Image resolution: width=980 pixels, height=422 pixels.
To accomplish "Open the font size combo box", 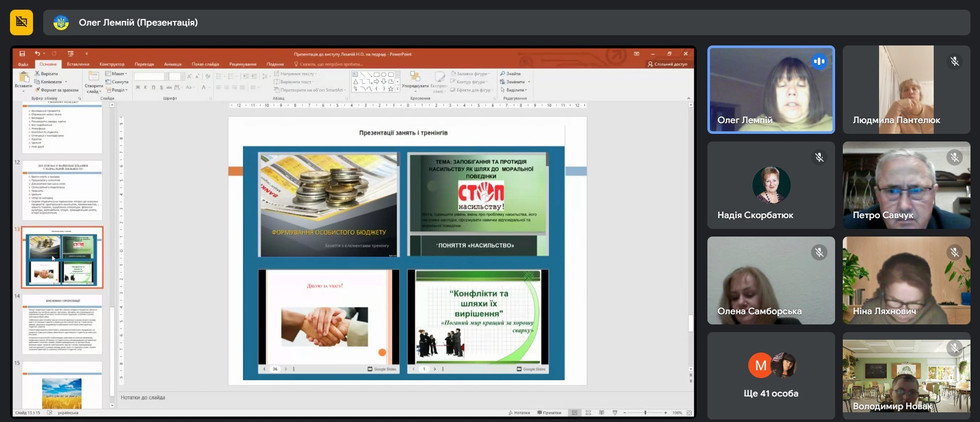I will click(176, 76).
